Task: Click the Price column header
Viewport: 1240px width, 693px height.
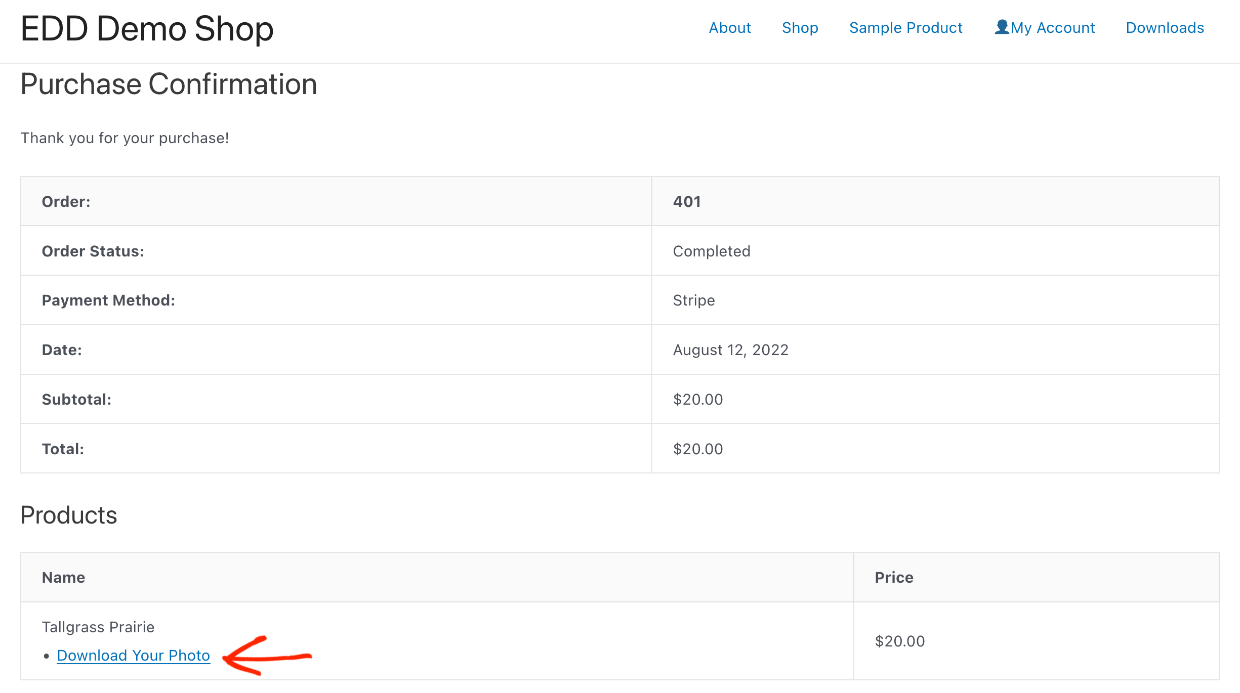Action: 893,577
